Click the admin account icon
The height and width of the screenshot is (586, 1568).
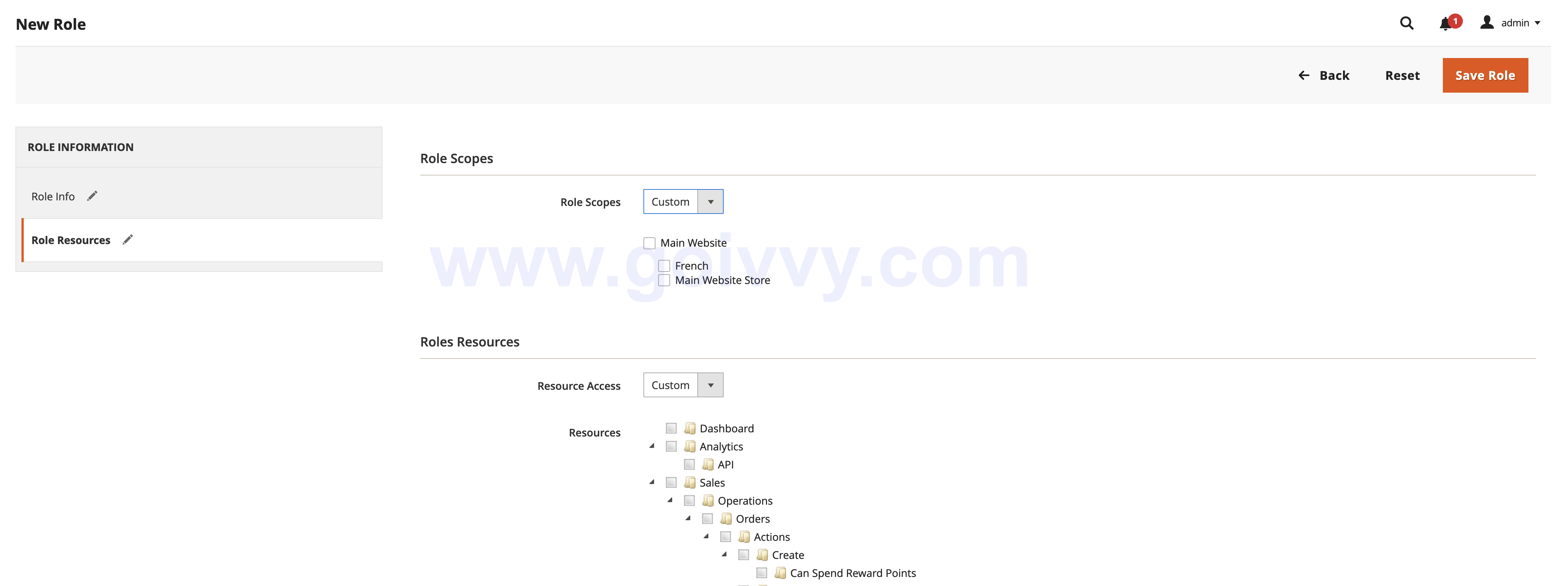1487,23
